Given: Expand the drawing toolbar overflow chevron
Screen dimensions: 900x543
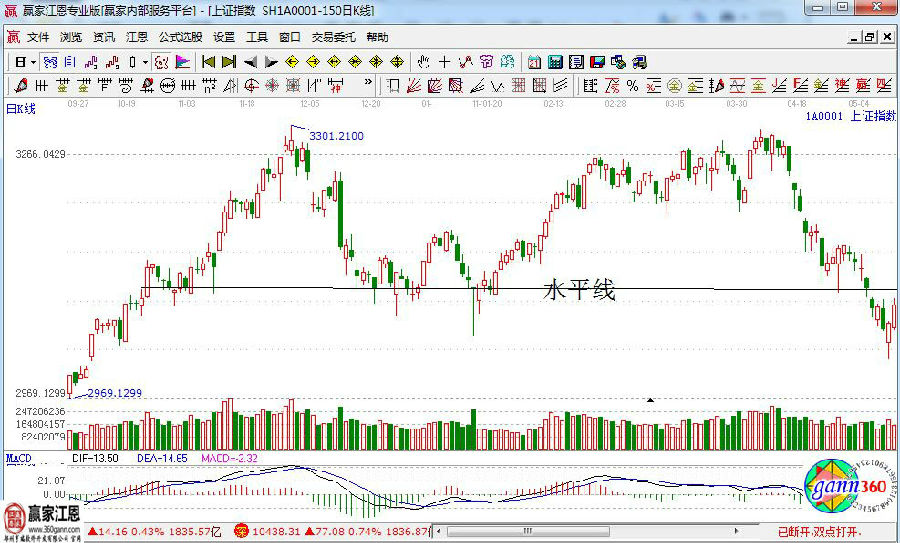Looking at the screenshot, I should click(368, 85).
